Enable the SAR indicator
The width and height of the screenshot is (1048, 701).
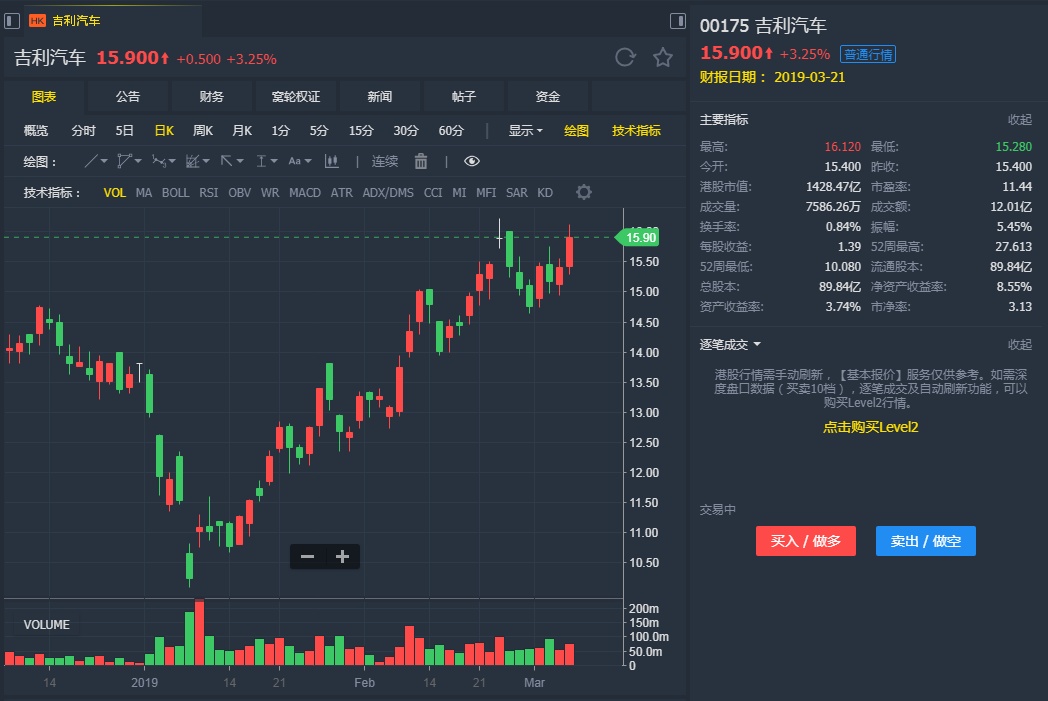coord(517,192)
